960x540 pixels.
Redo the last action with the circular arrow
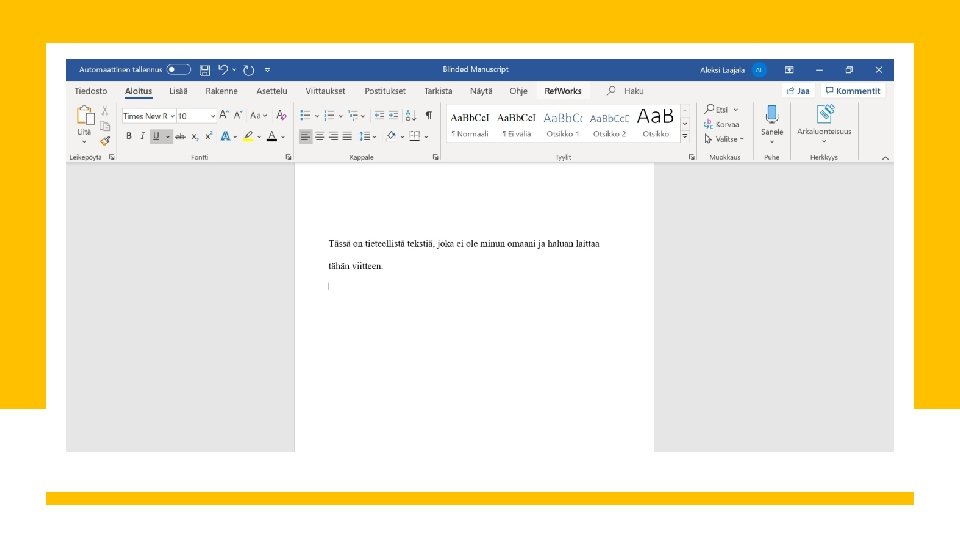point(249,70)
